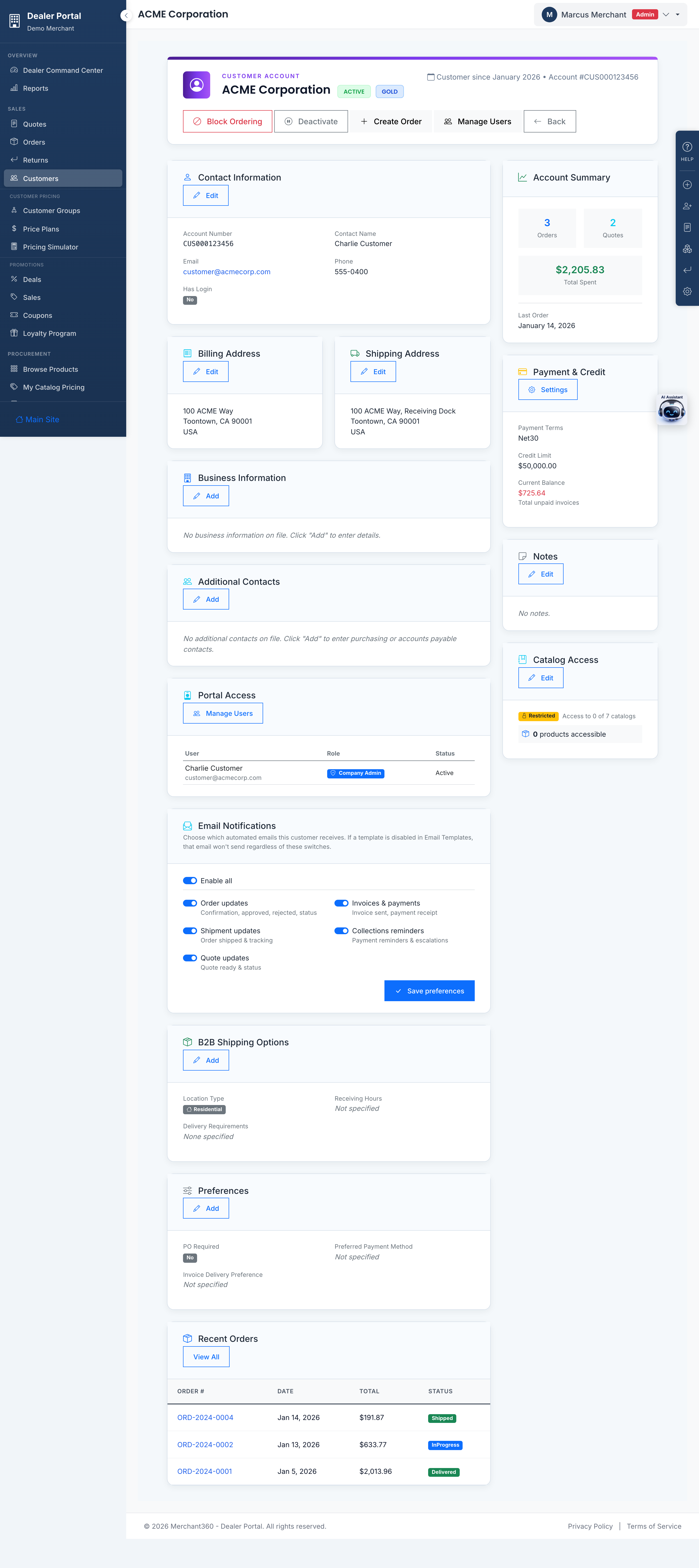
Task: Click the Email Notifications envelope icon
Action: point(188,826)
